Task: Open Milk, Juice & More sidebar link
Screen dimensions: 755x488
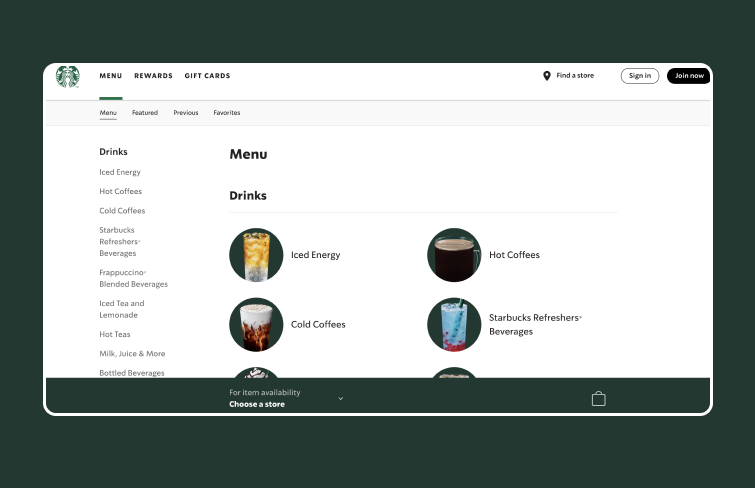Action: pyautogui.click(x=132, y=353)
